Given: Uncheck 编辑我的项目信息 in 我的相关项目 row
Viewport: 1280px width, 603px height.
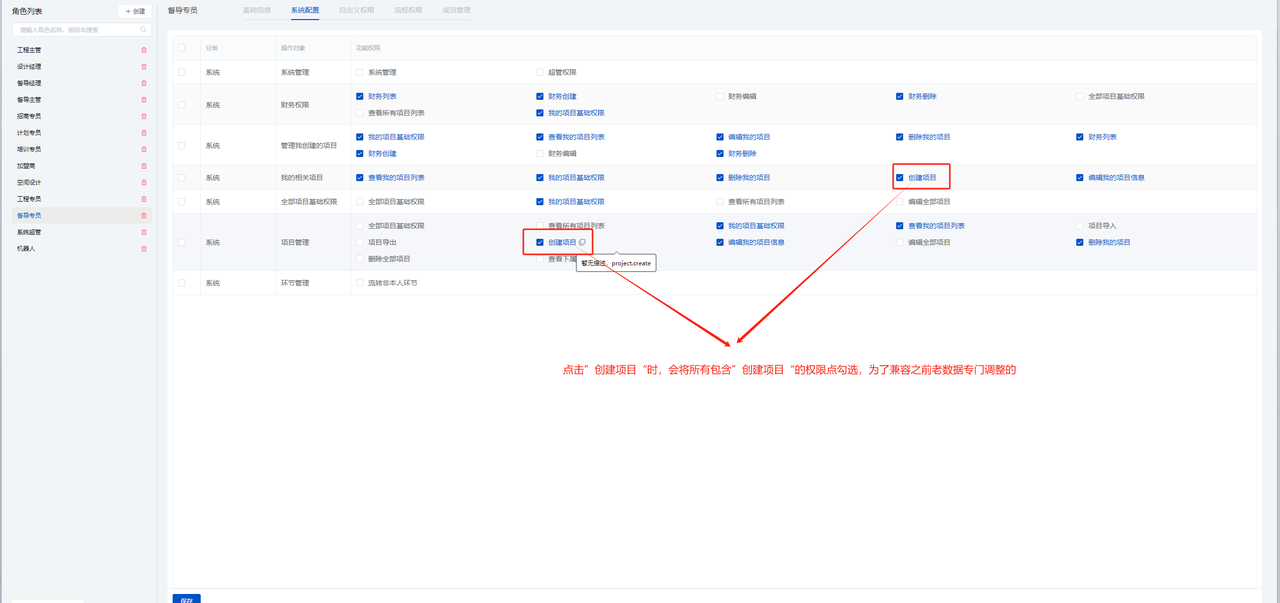Looking at the screenshot, I should click(x=1080, y=177).
